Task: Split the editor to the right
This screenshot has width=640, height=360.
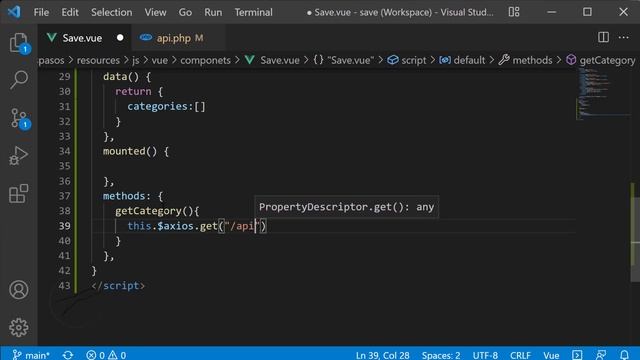Action: click(x=603, y=38)
